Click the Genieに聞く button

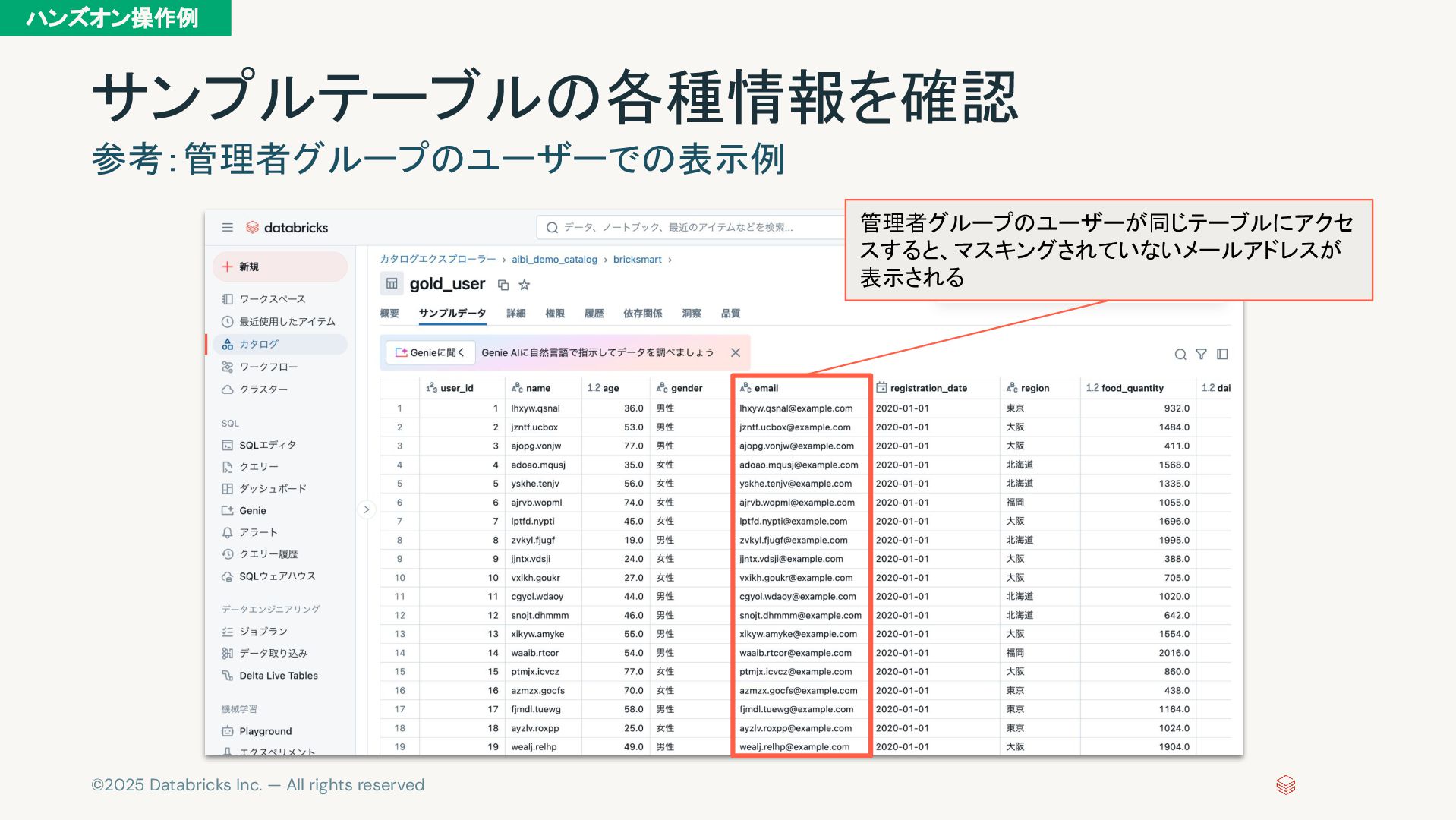click(x=430, y=353)
